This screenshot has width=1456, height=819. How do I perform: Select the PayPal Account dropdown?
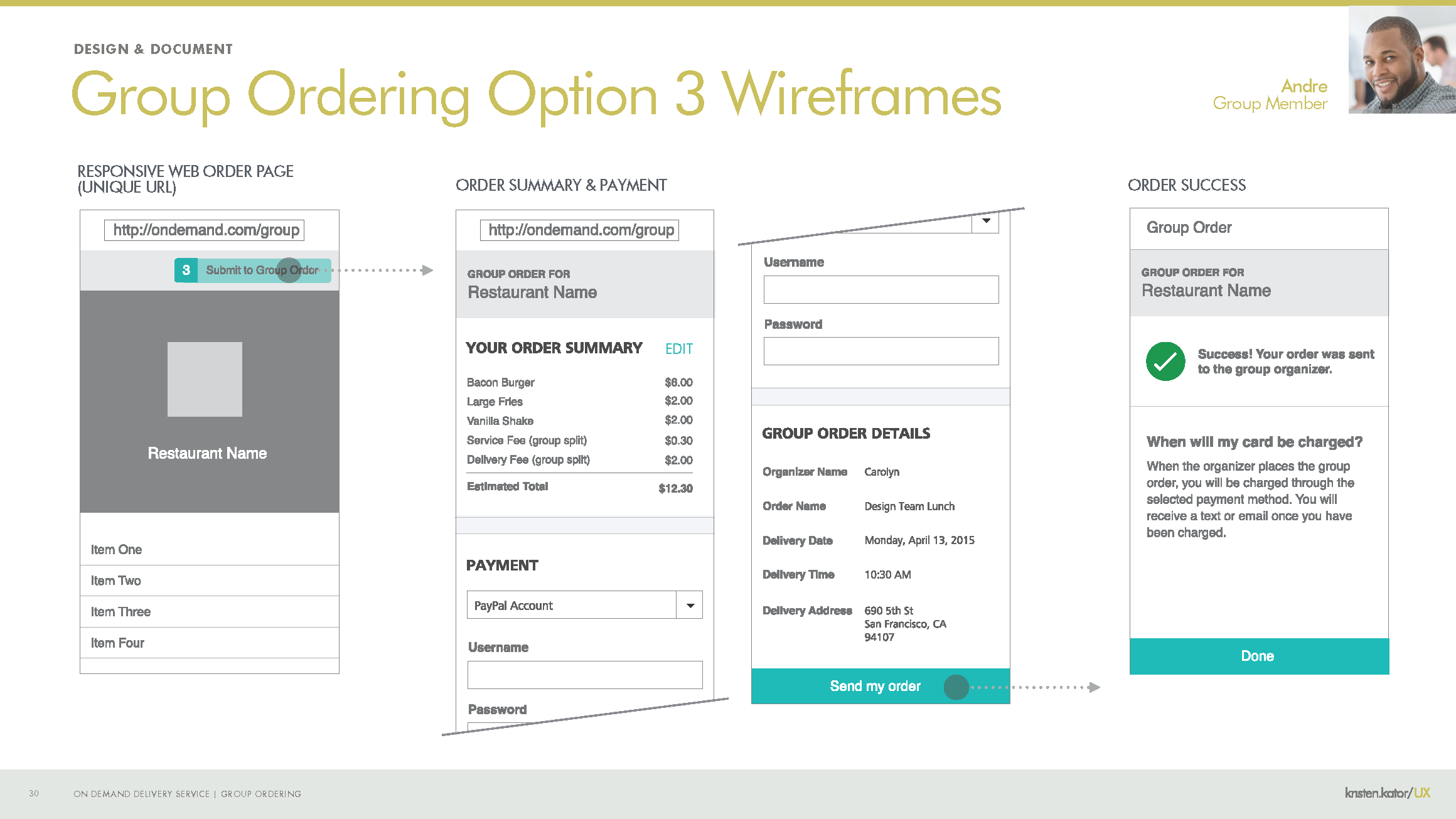tap(584, 604)
